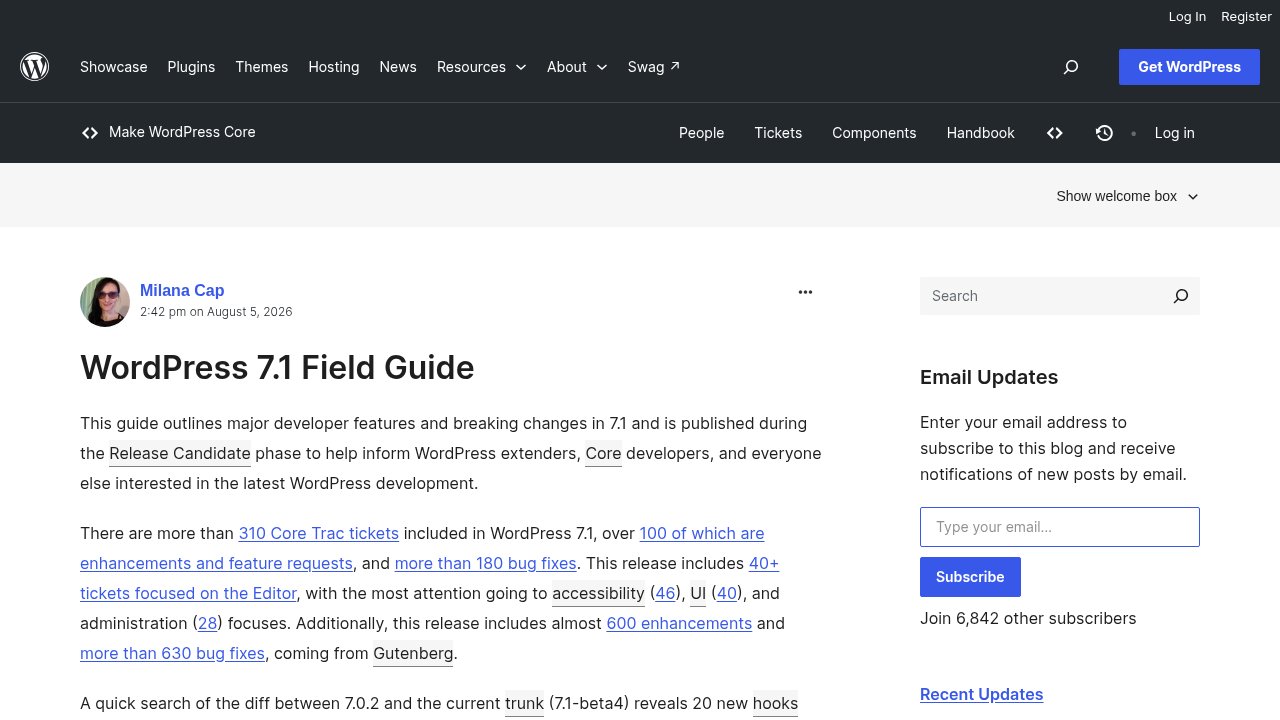Image resolution: width=1280 pixels, height=720 pixels.
Task: Open the header search magnifier icon
Action: click(x=1071, y=67)
